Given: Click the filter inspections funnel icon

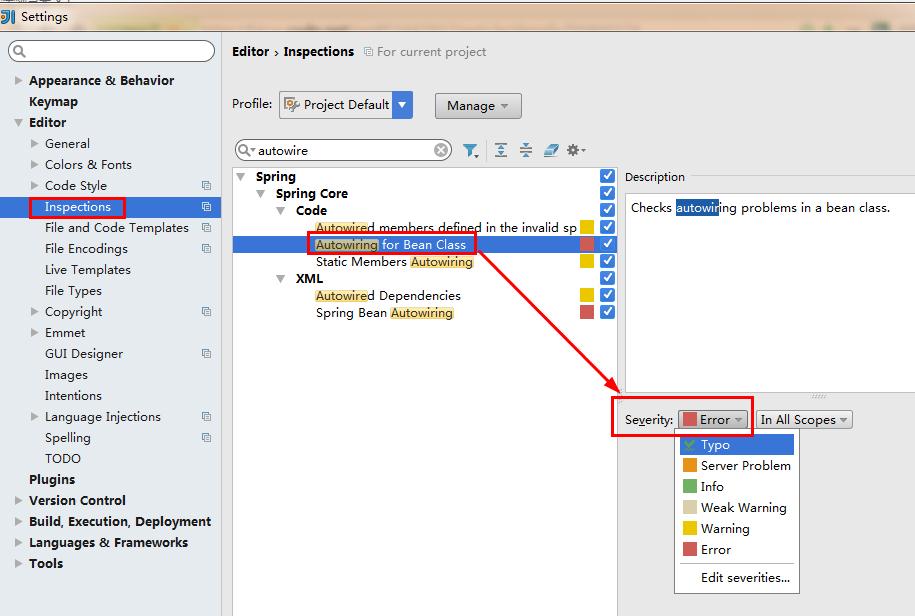Looking at the screenshot, I should click(x=470, y=150).
